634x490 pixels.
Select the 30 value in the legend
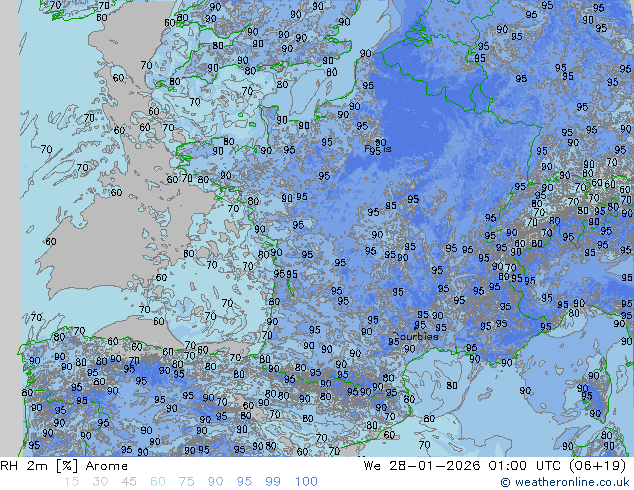(x=100, y=482)
